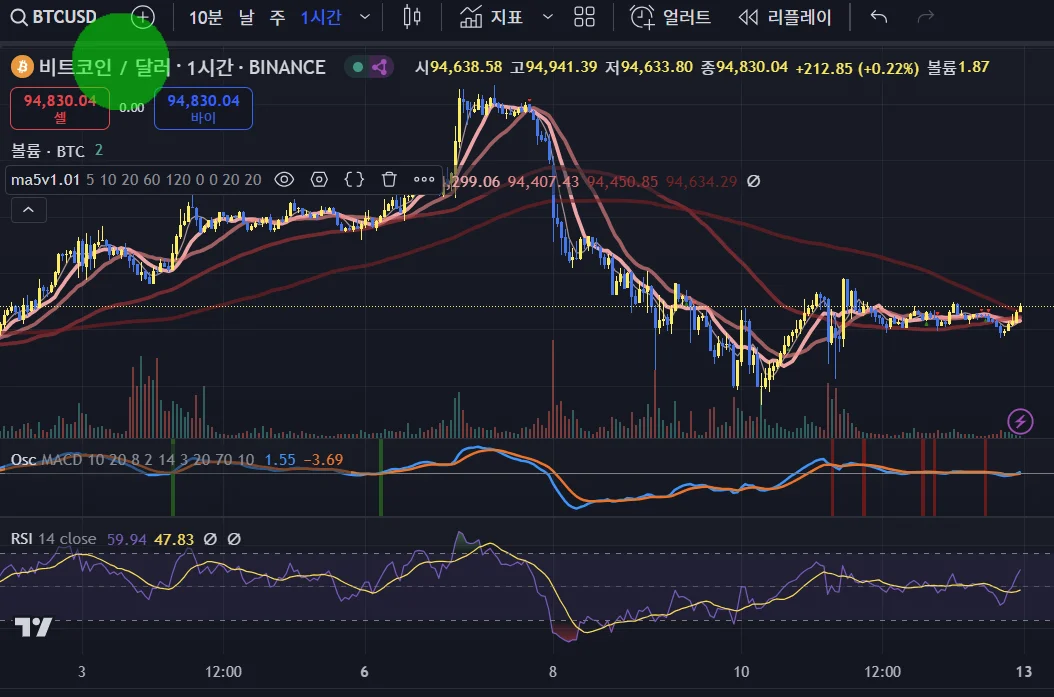Click the TradingView logo
The image size is (1054, 697).
click(x=33, y=627)
